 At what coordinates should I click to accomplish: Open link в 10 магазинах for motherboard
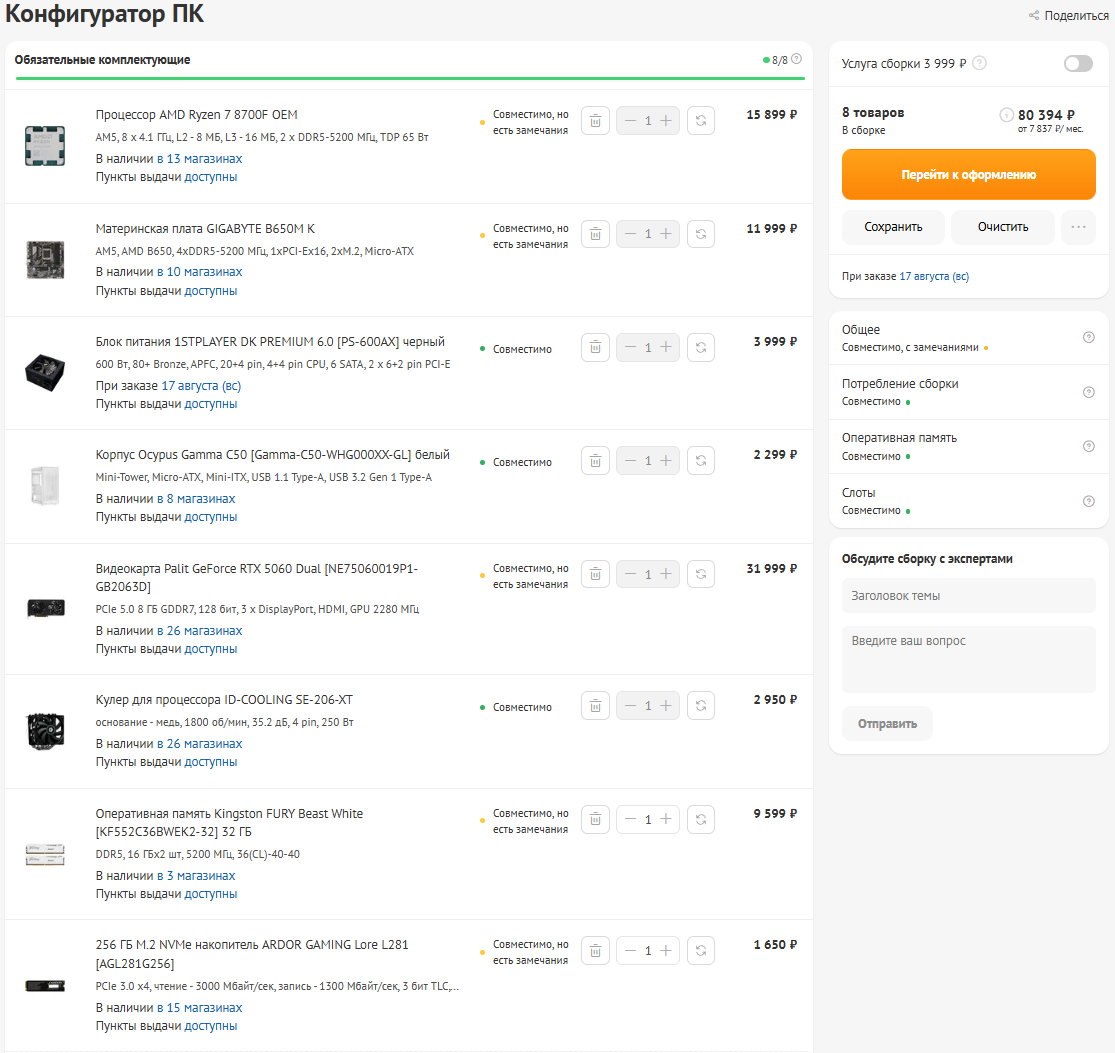tap(200, 272)
